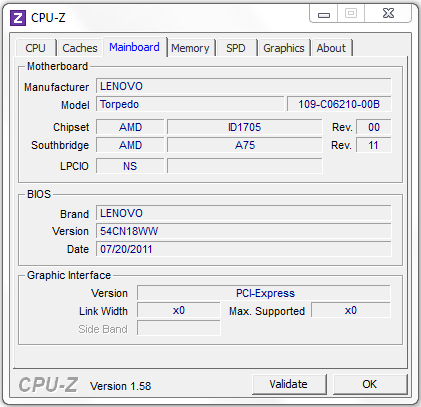Click the OK button
This screenshot has width=421, height=407.
[x=370, y=384]
